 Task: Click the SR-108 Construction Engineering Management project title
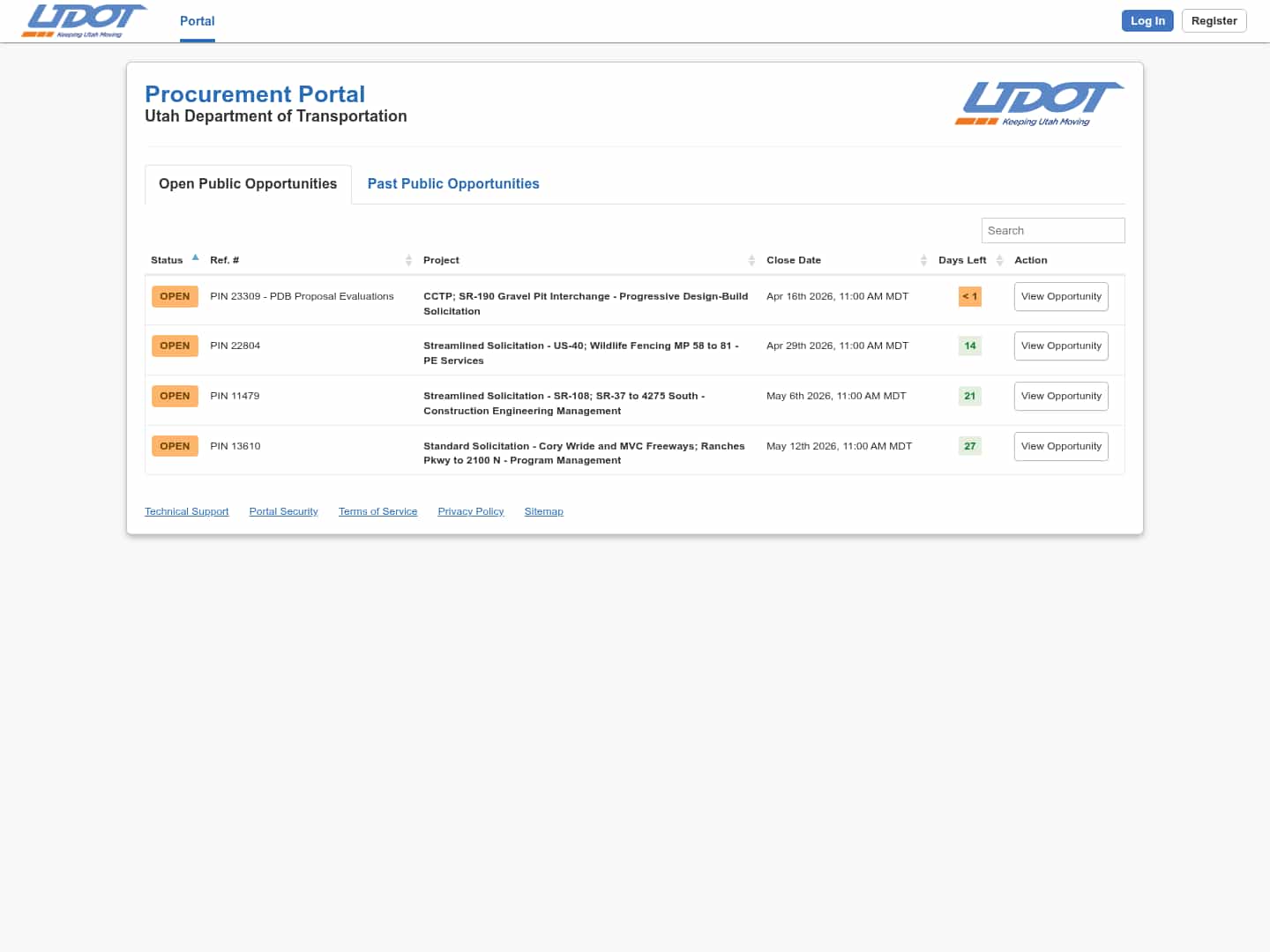564,404
